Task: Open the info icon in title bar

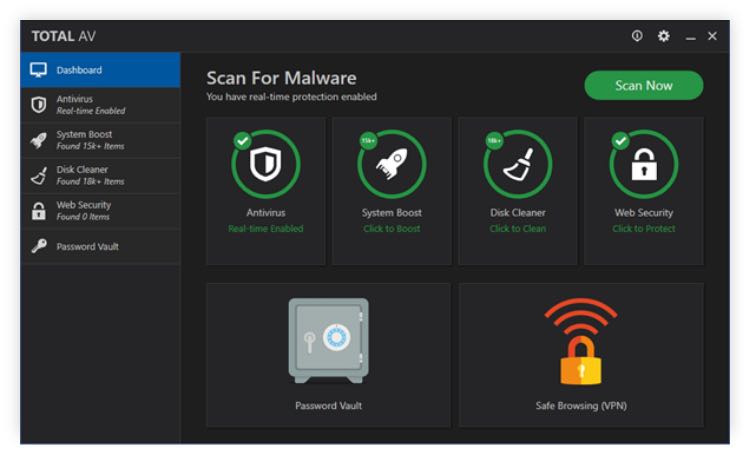Action: point(637,36)
